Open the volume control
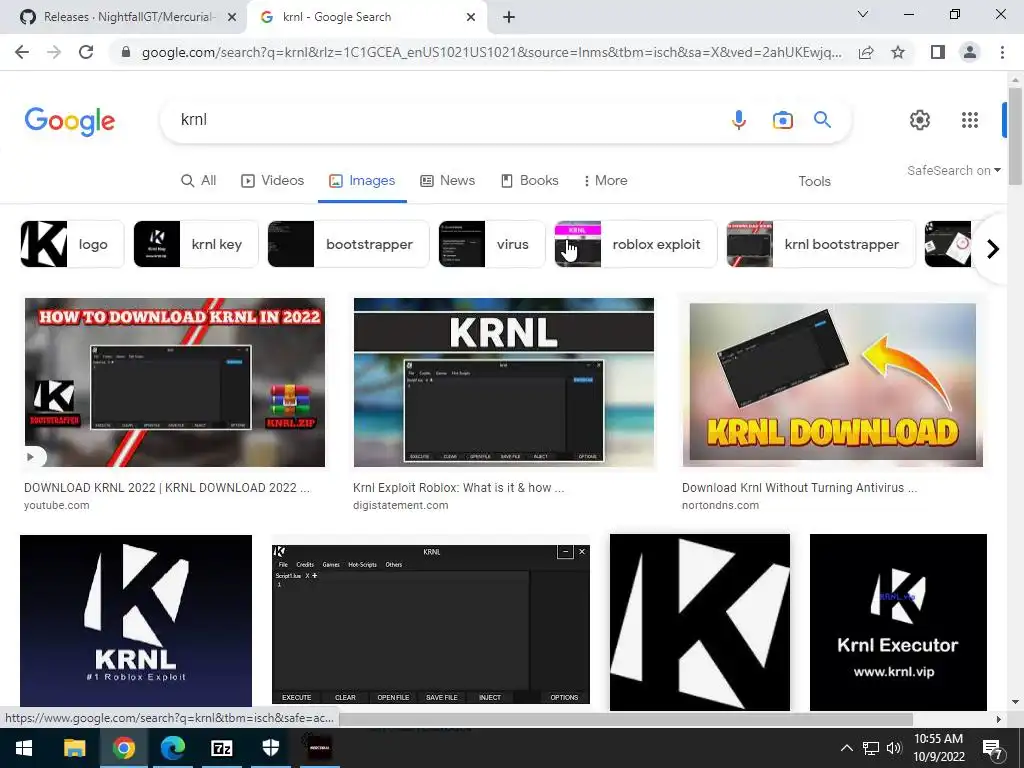 click(895, 748)
